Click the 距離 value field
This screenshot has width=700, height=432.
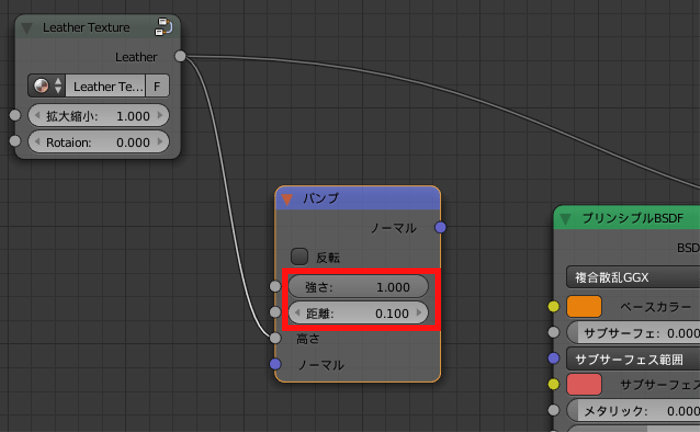point(358,313)
